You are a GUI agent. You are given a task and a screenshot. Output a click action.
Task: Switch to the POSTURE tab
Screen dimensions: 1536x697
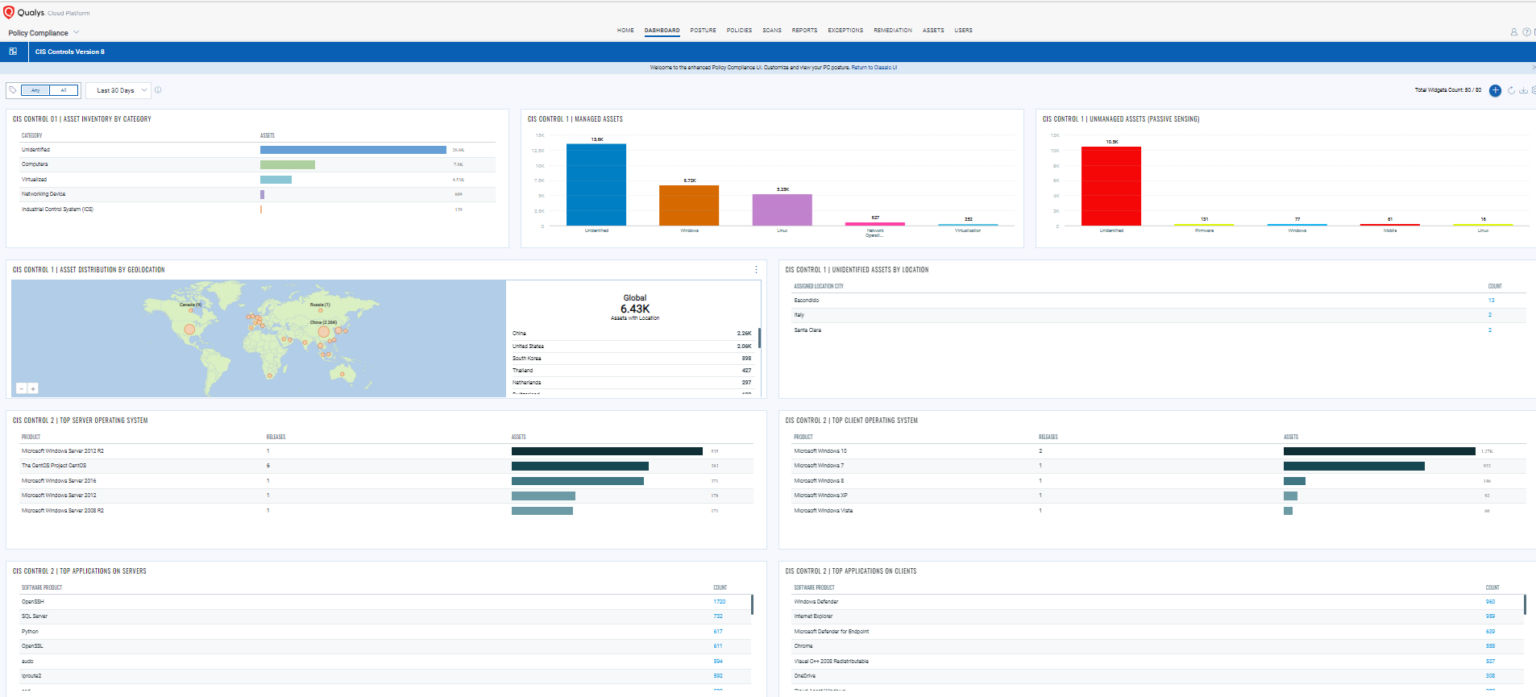[x=703, y=30]
